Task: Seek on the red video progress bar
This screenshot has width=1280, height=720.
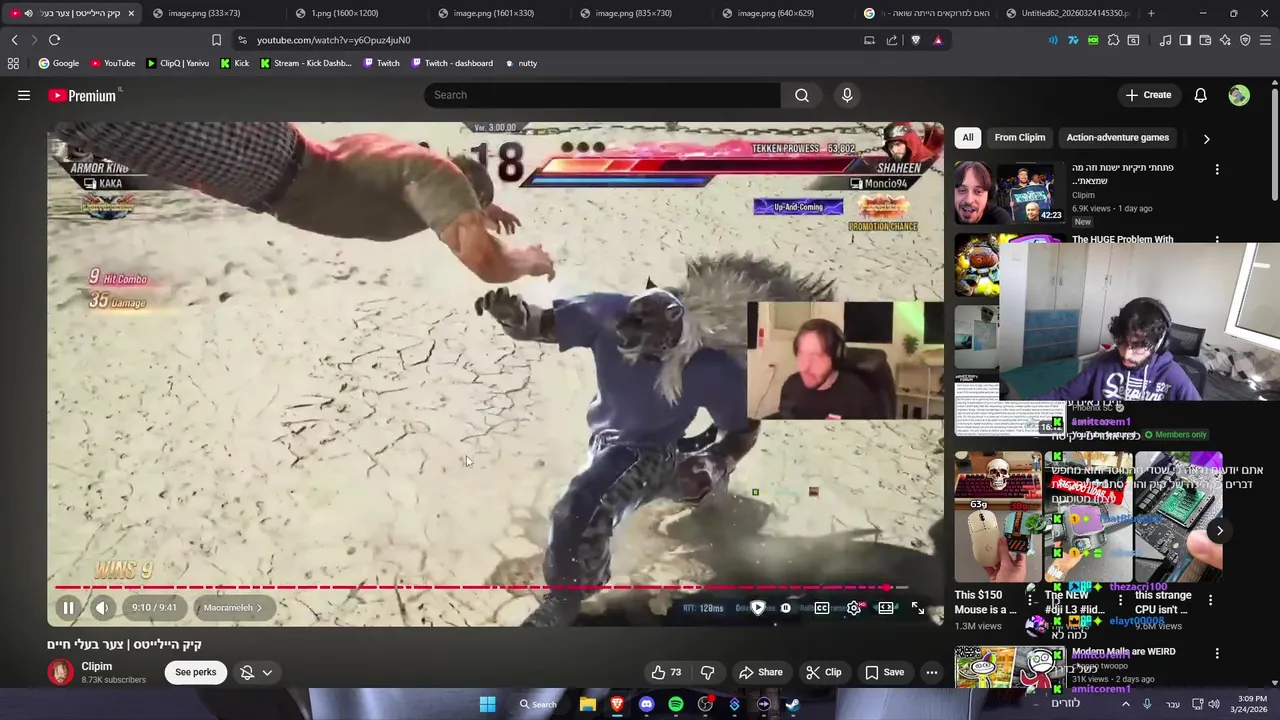Action: coord(480,588)
